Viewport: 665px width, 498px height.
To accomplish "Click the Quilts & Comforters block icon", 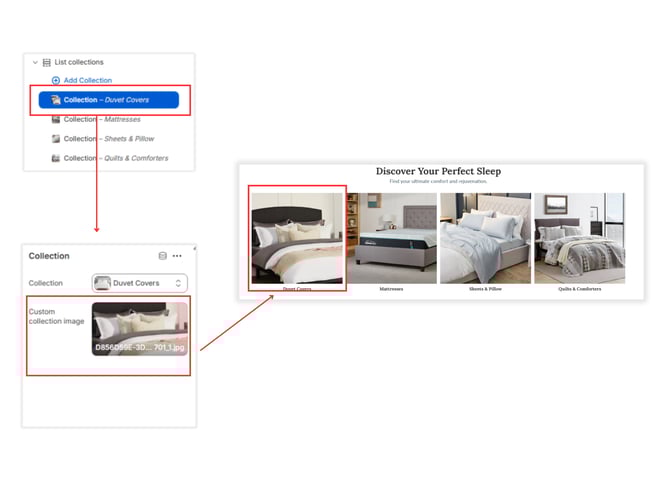I will [56, 158].
